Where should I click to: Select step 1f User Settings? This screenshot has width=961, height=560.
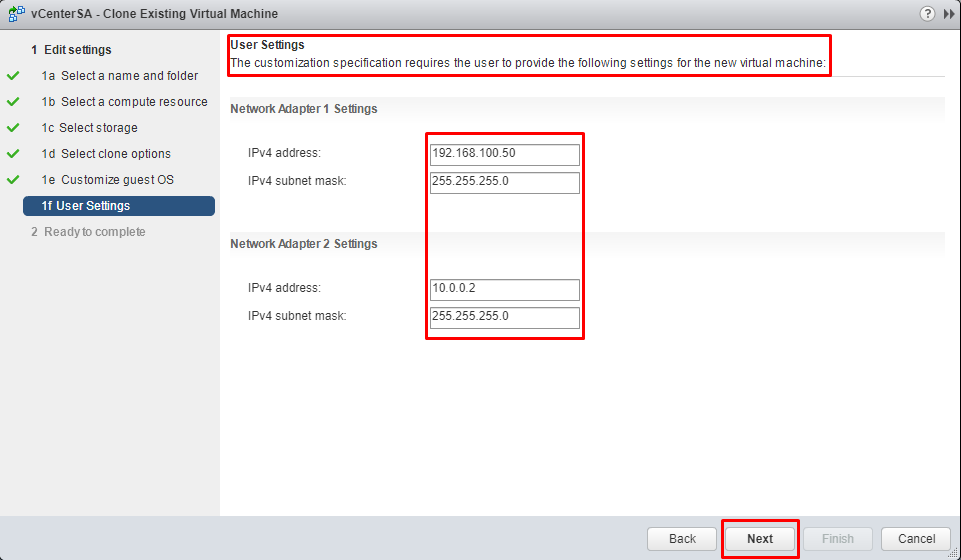pos(119,206)
